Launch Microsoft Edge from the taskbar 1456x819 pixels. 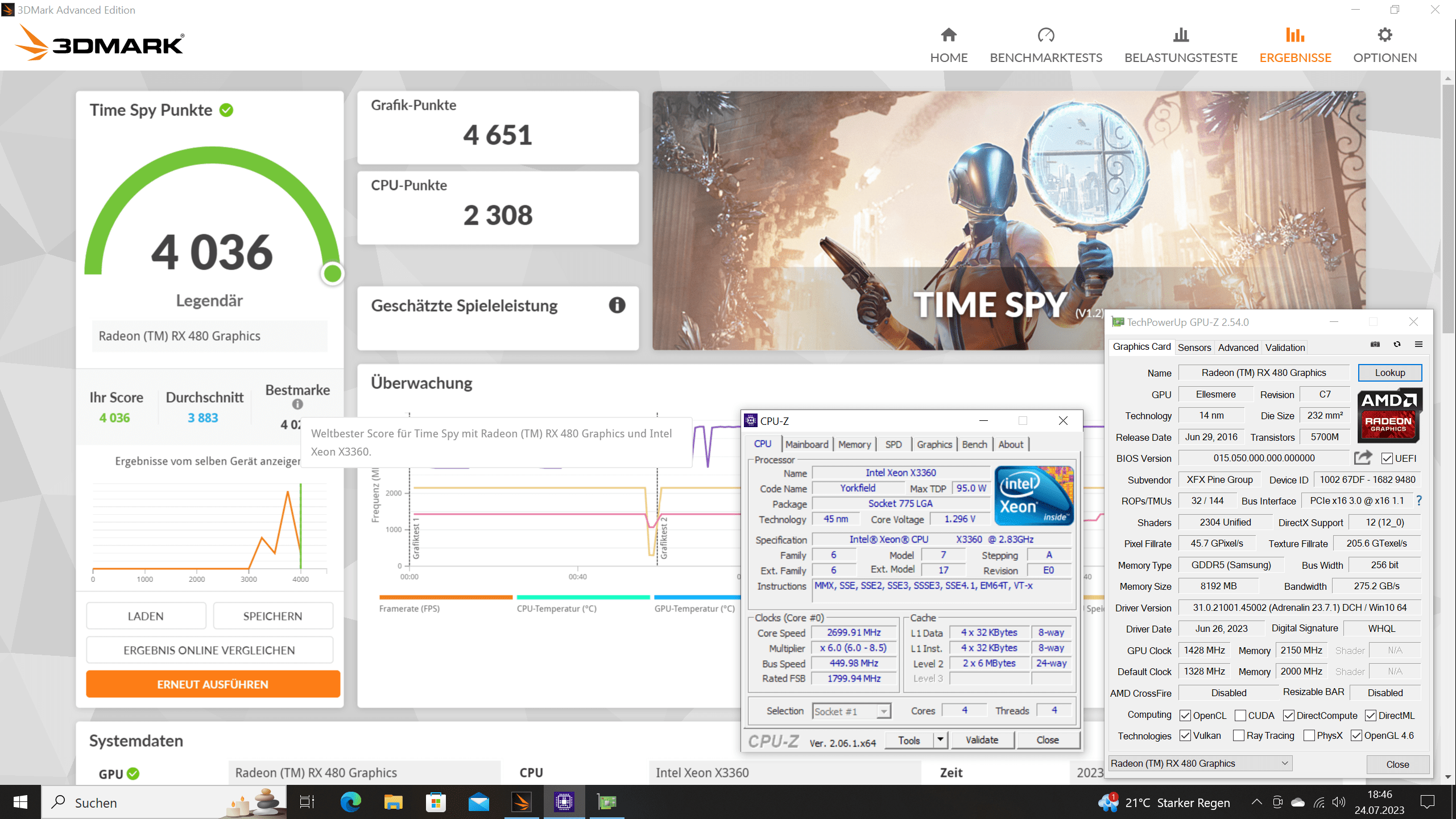(350, 803)
